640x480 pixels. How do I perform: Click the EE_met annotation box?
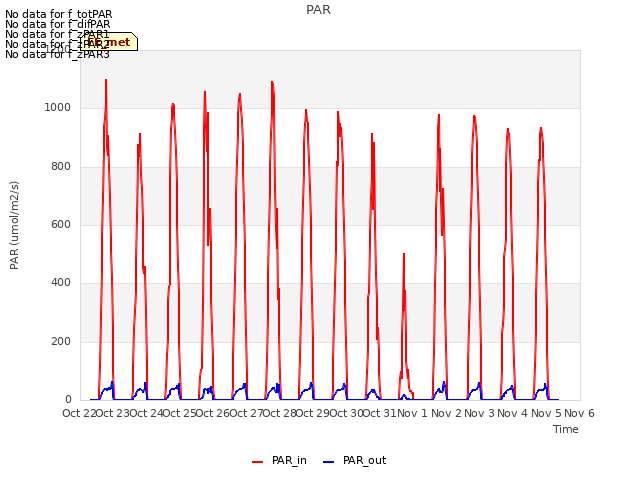click(109, 42)
